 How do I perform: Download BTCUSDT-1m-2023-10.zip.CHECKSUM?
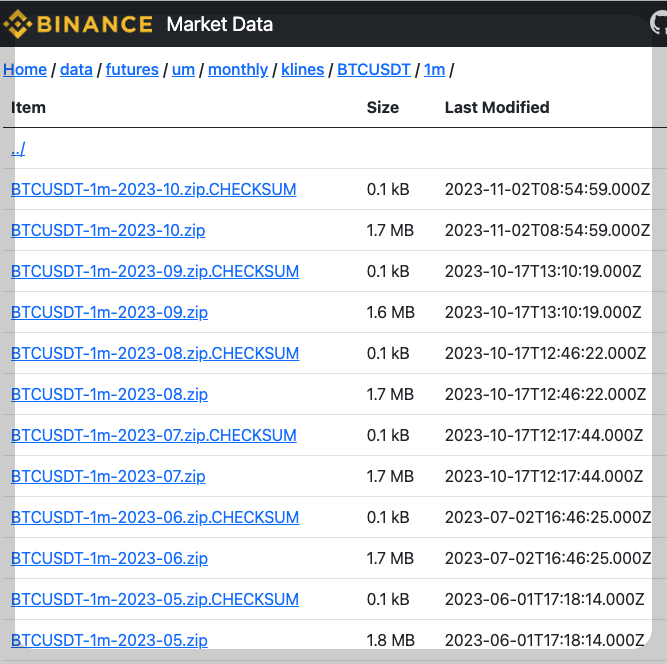[154, 189]
